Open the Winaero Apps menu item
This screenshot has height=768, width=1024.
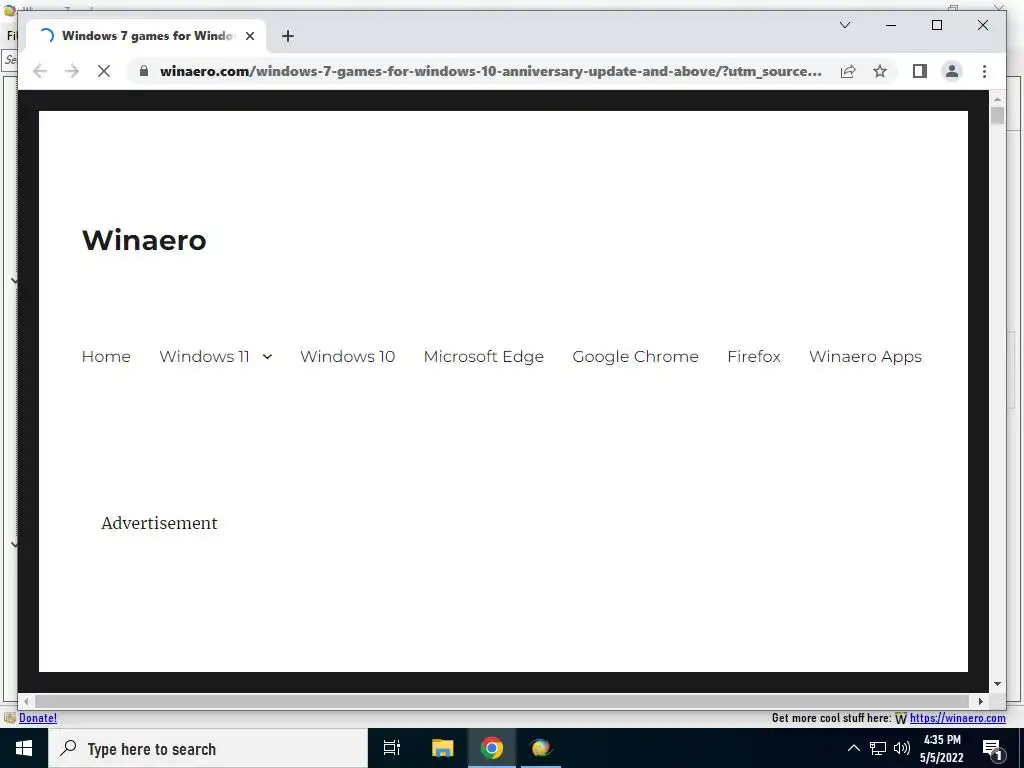coord(865,357)
